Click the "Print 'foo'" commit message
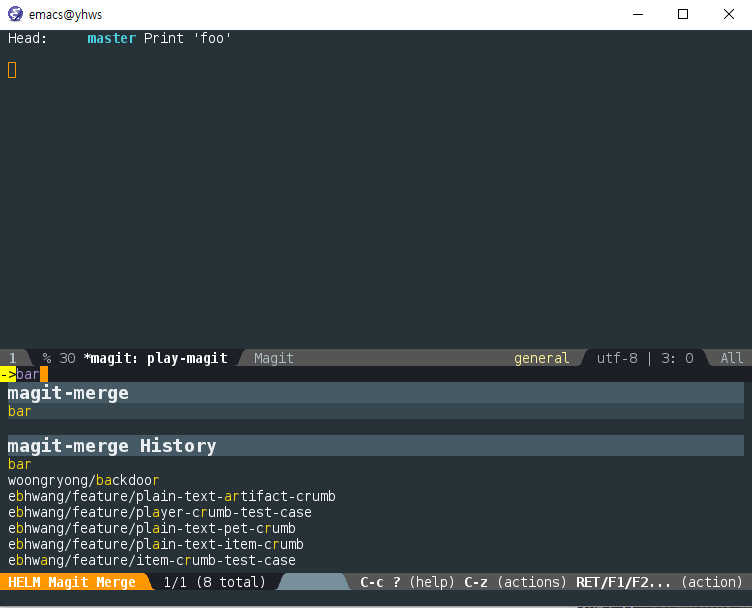The image size is (752, 608). (188, 38)
